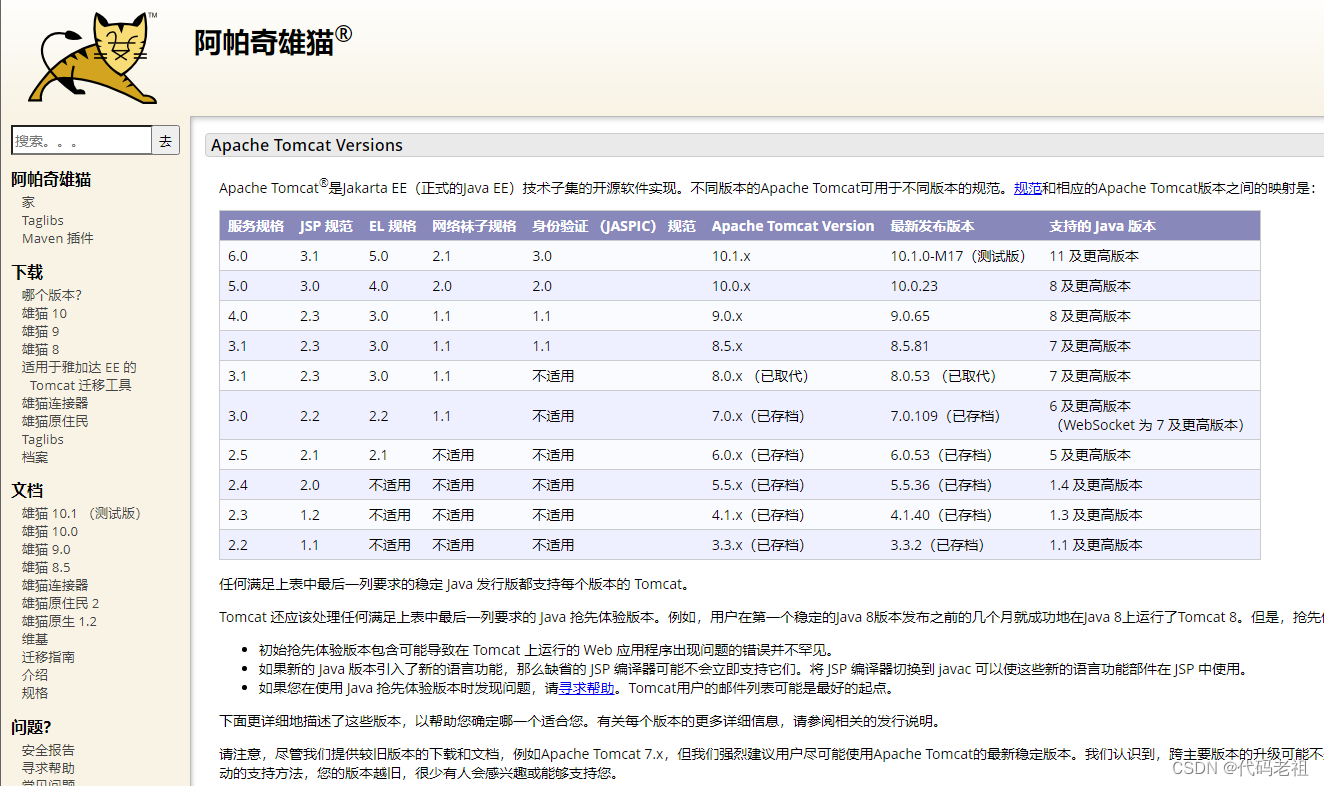Click the JSP 规范 column header

(326, 226)
